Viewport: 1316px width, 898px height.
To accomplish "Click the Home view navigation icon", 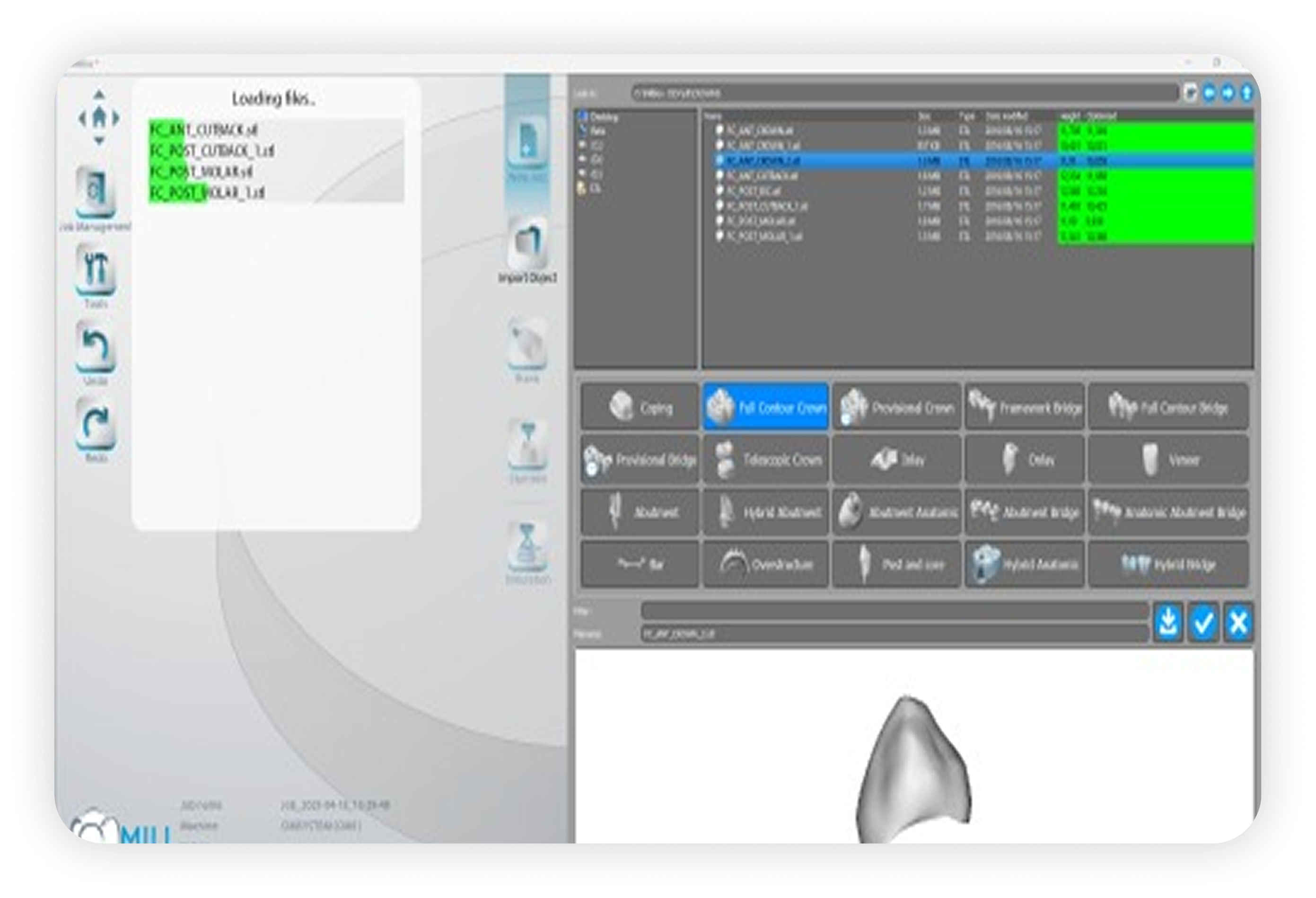I will pyautogui.click(x=99, y=118).
